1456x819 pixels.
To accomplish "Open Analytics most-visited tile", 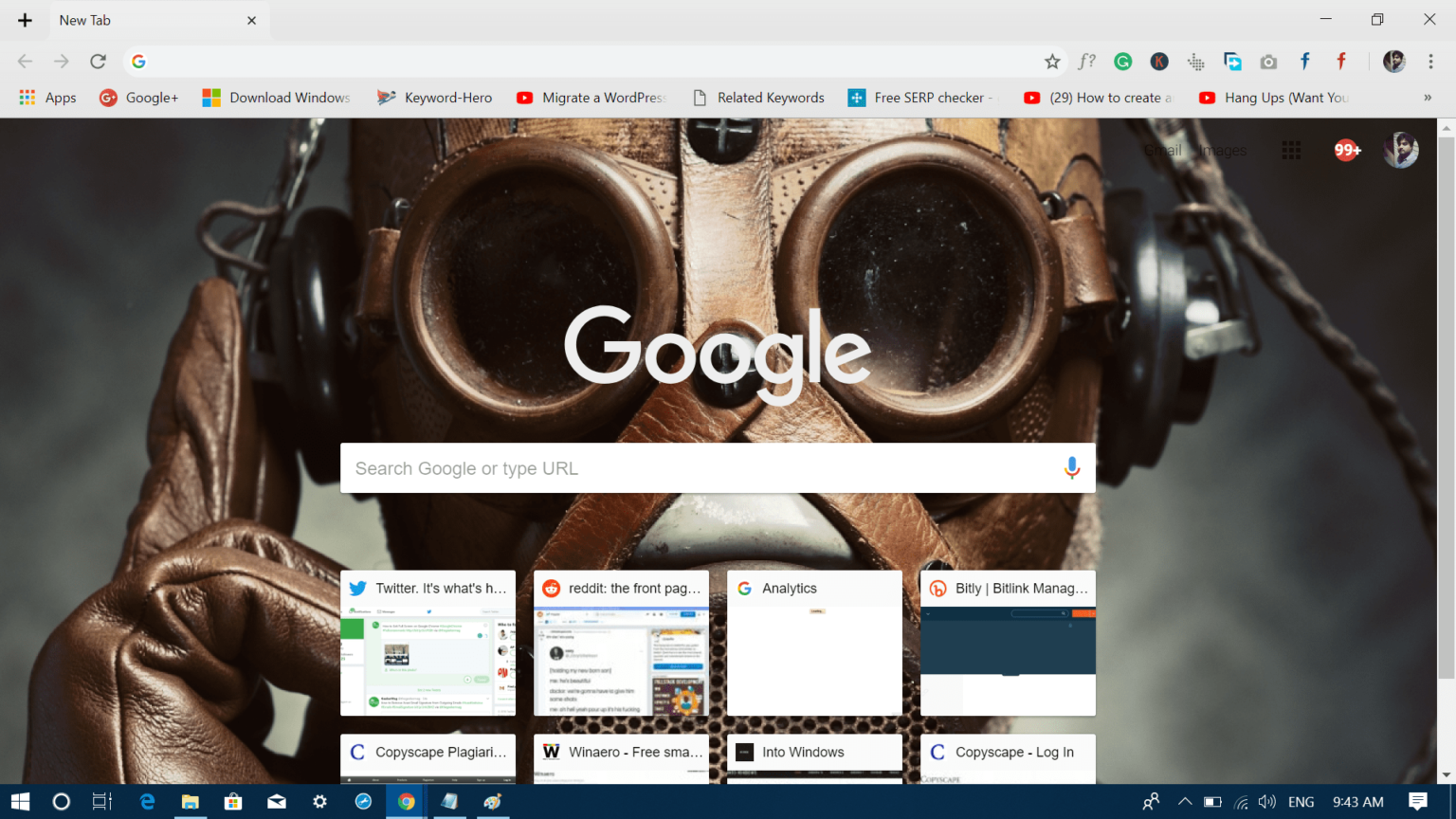I will click(x=815, y=643).
